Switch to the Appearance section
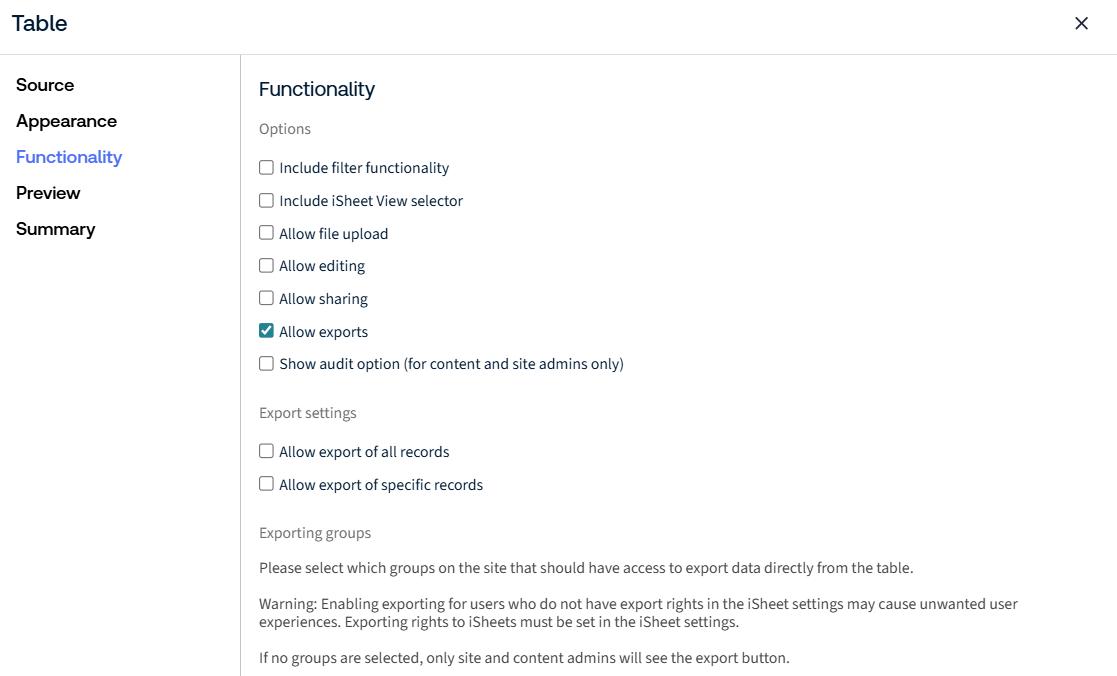Viewport: 1117px width, 676px height. [66, 121]
